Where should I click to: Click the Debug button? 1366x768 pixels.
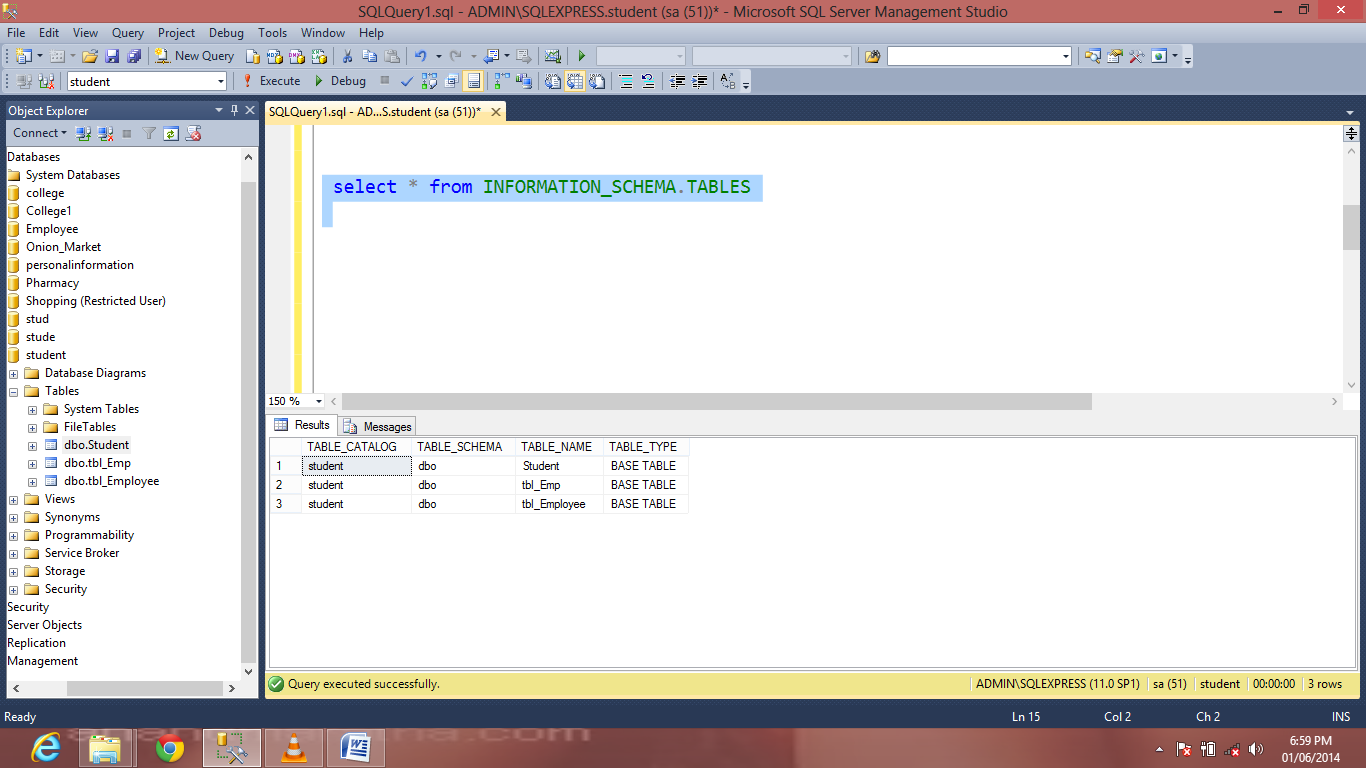click(x=340, y=81)
